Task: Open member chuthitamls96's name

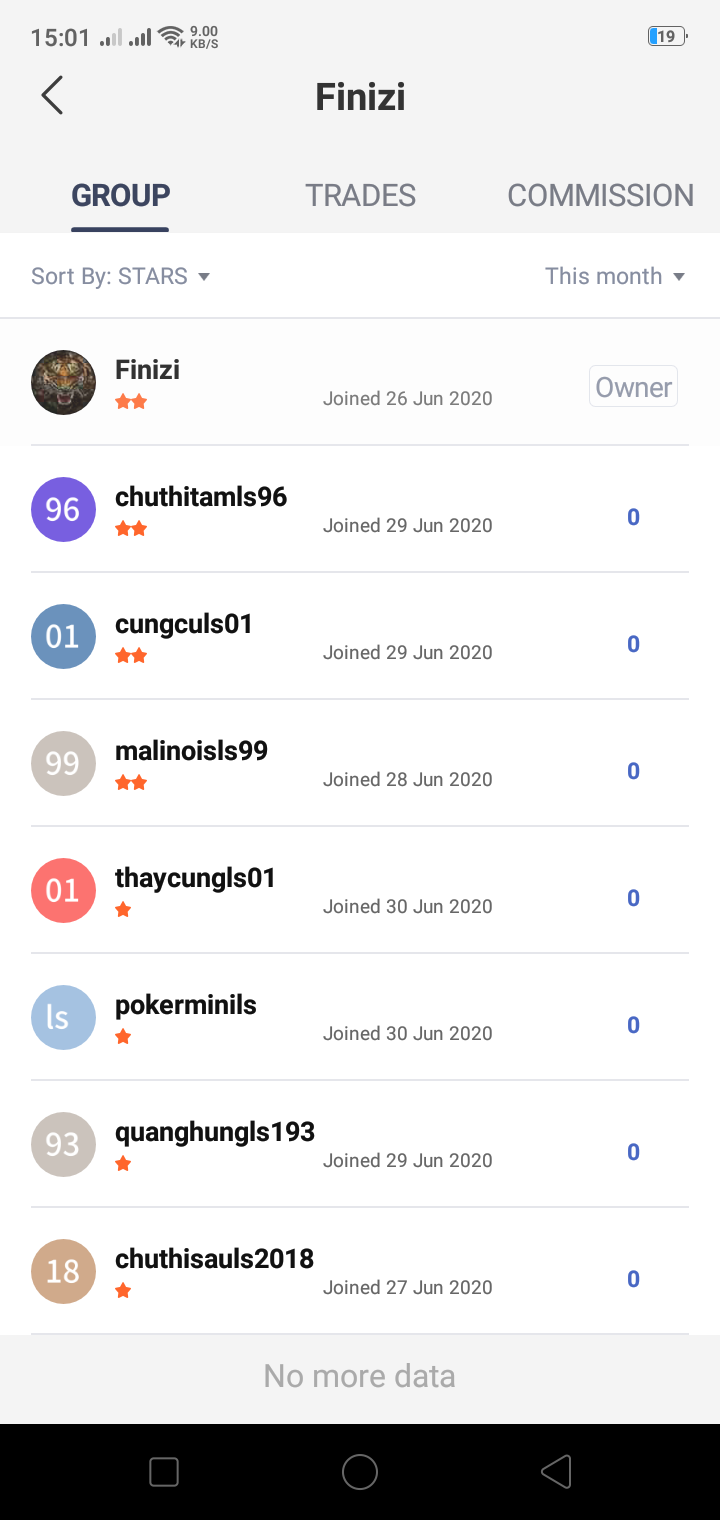Action: (201, 496)
